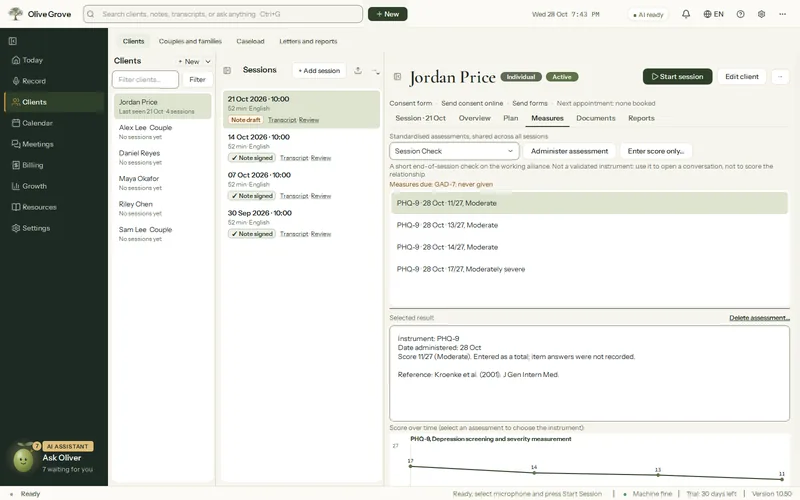Open the Session 21 Oct tab
The width and height of the screenshot is (800, 500).
(420, 118)
